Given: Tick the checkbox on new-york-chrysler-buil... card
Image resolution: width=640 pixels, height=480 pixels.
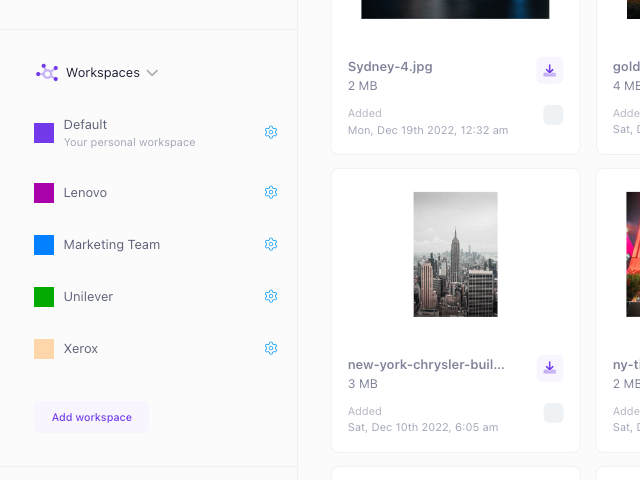Looking at the screenshot, I should click(553, 413).
